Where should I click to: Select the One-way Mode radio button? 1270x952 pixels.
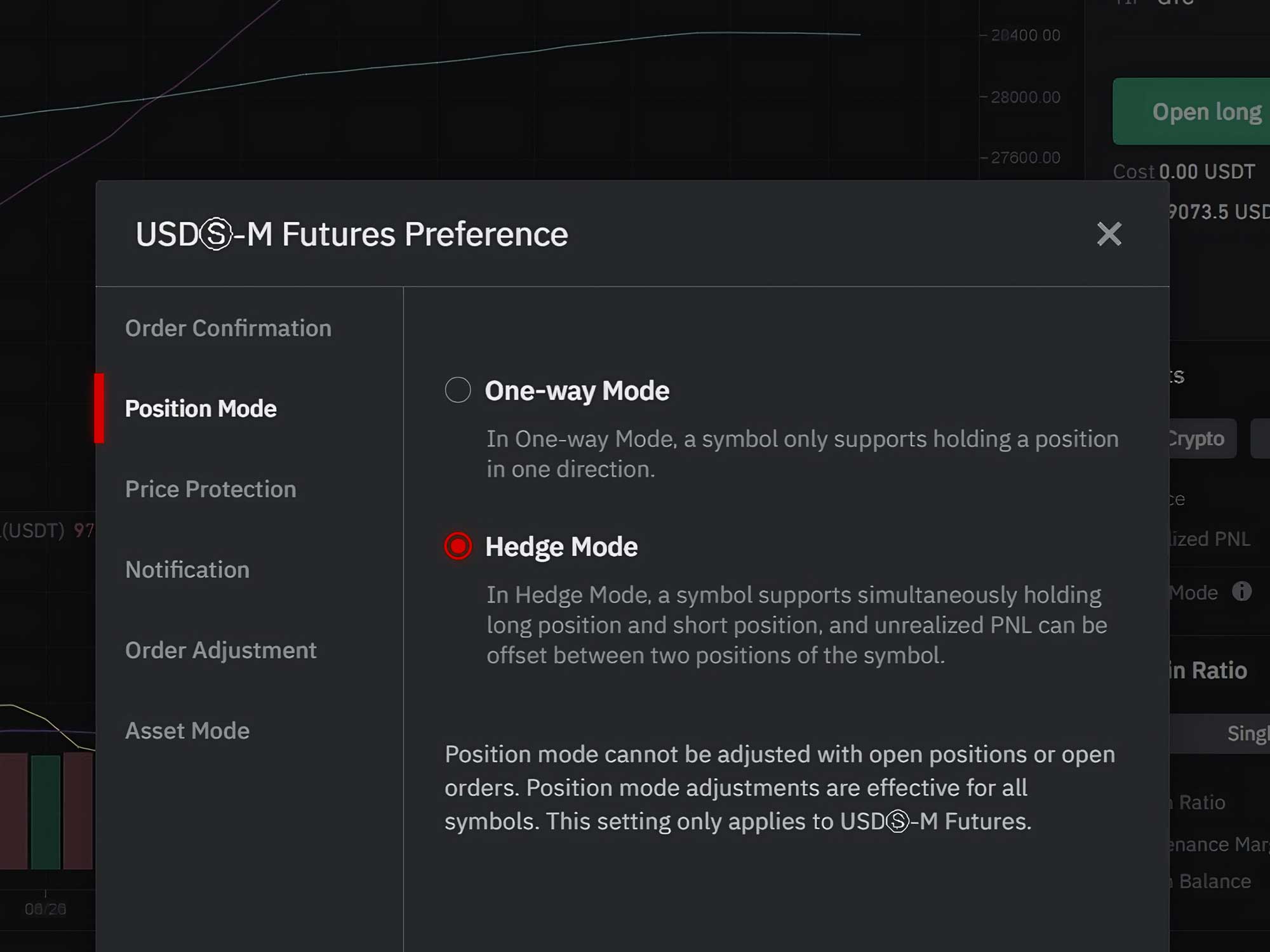tap(458, 390)
